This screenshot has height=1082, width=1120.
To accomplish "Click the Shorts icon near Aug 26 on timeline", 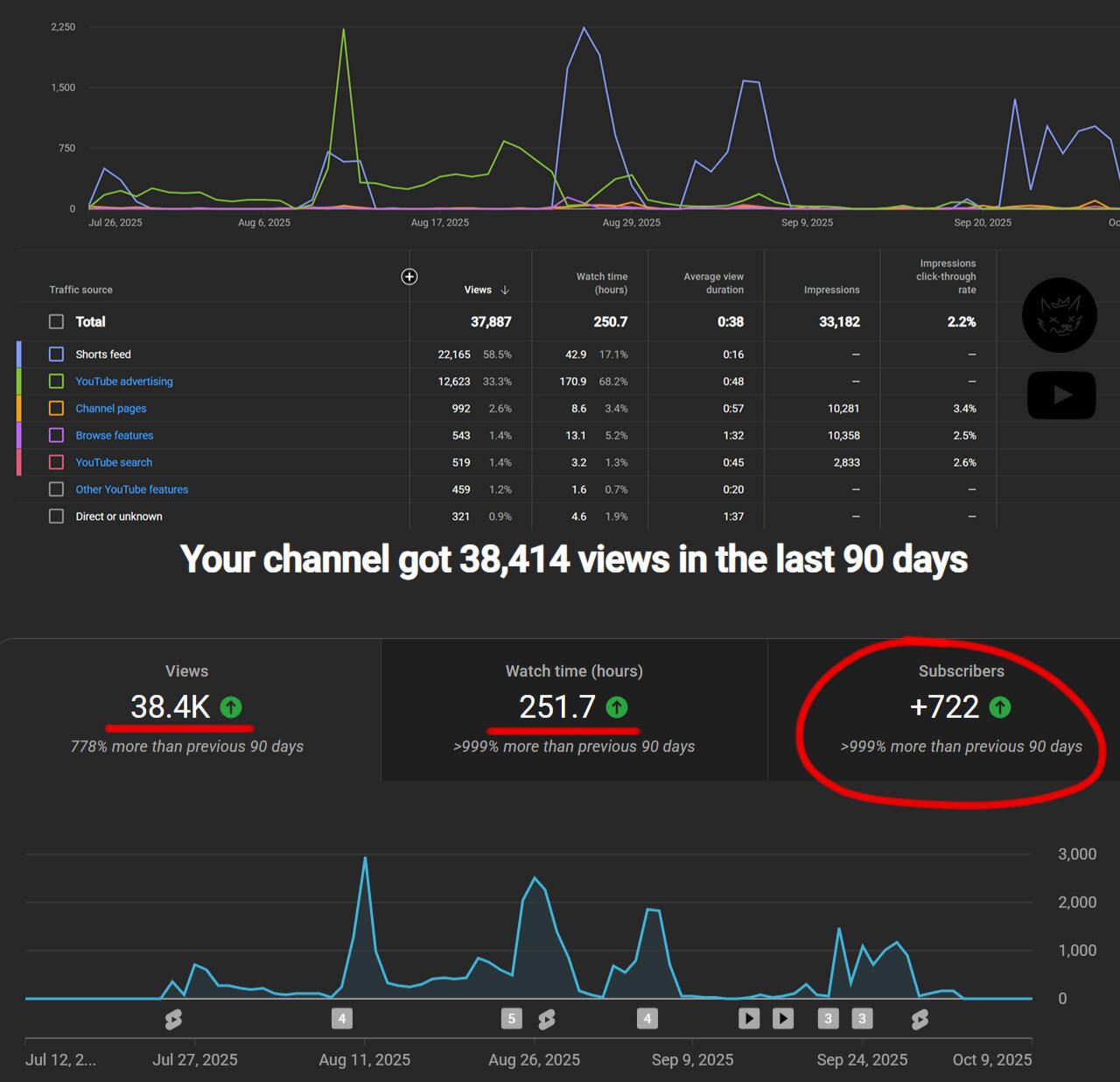I will [547, 1019].
